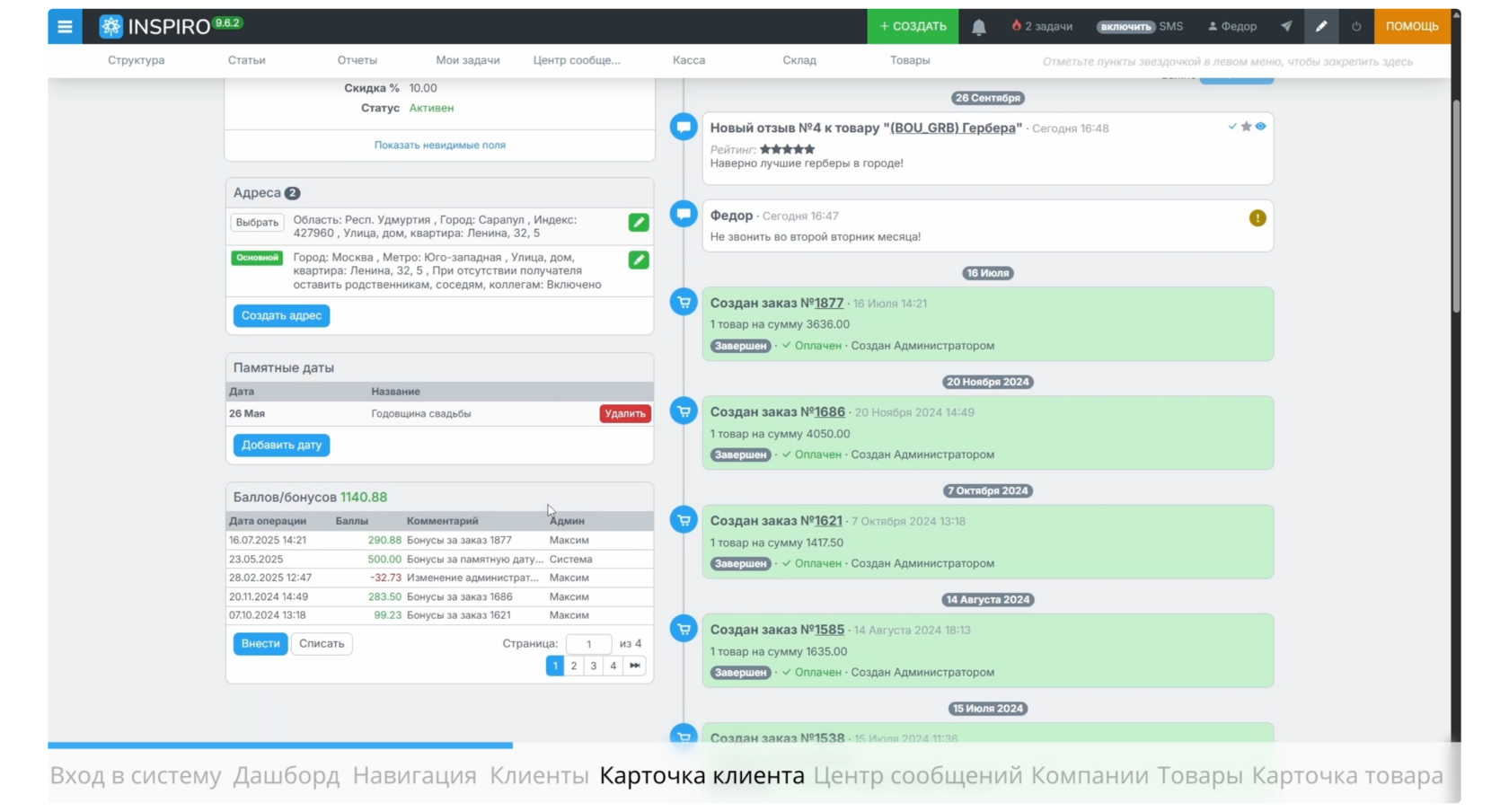1509x812 pixels.
Task: Click the Завершен badge on order №1877
Action: click(741, 346)
